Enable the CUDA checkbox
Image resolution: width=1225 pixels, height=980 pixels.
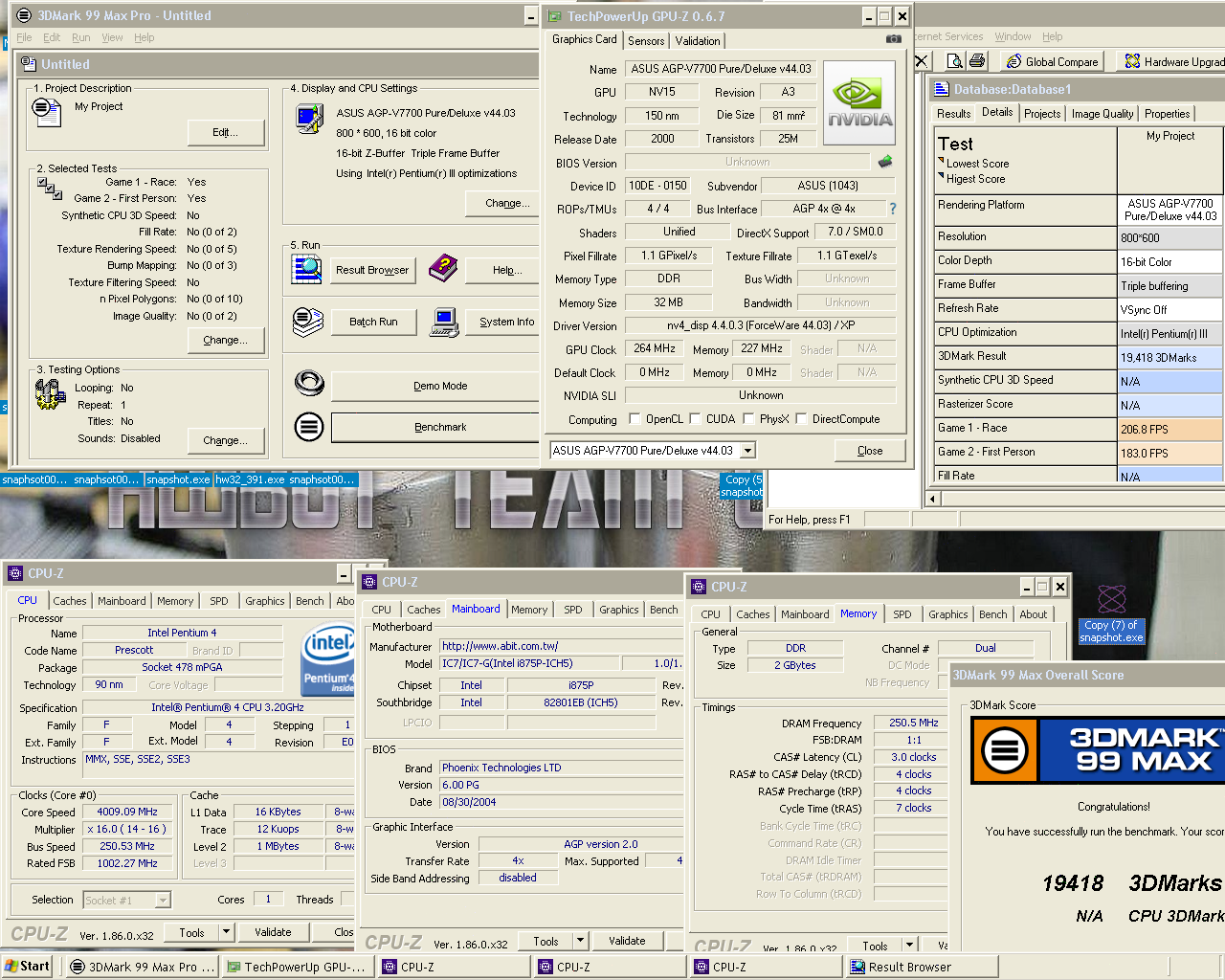(x=695, y=418)
